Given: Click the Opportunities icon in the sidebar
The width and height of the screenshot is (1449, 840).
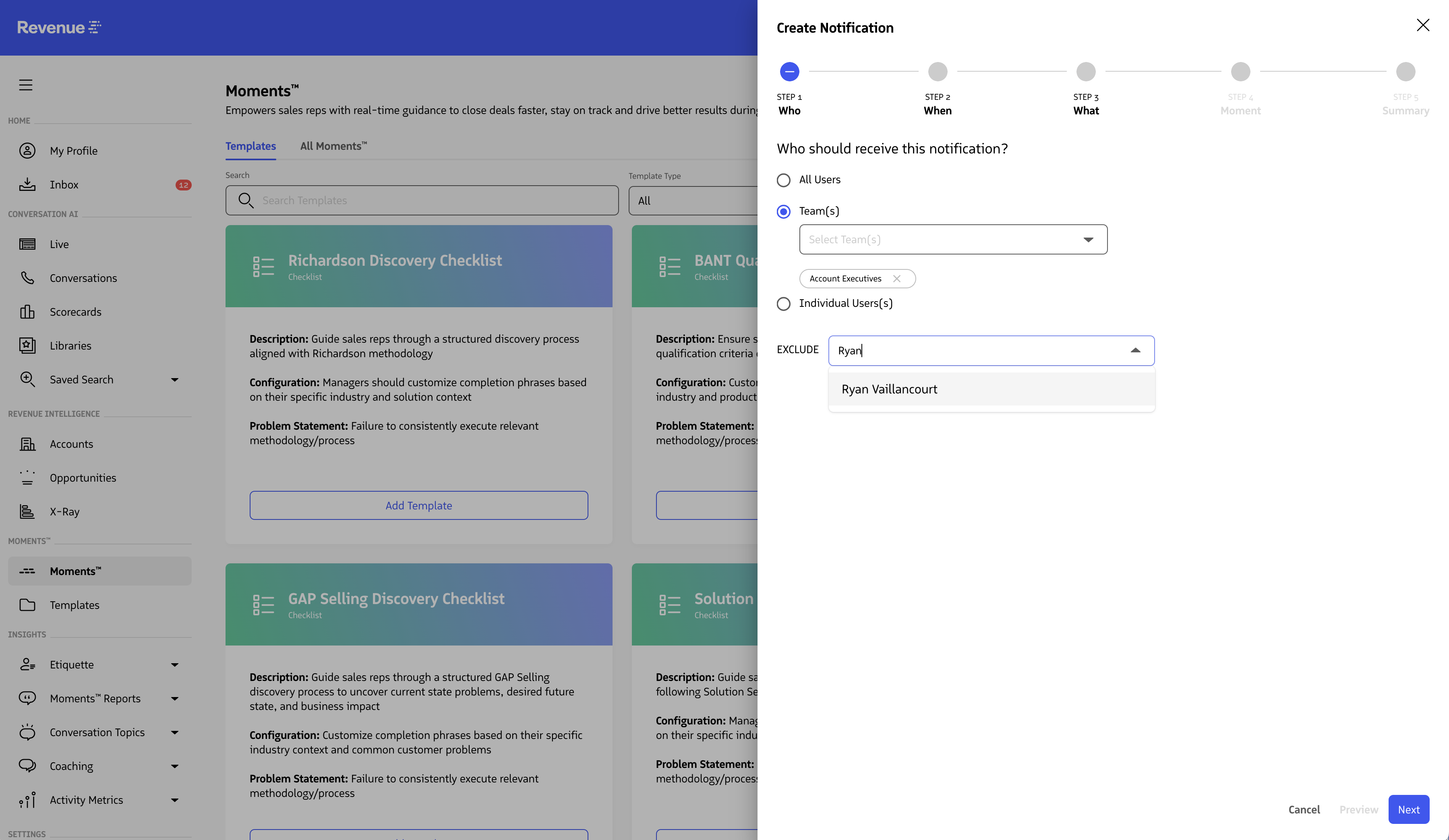Looking at the screenshot, I should [27, 478].
